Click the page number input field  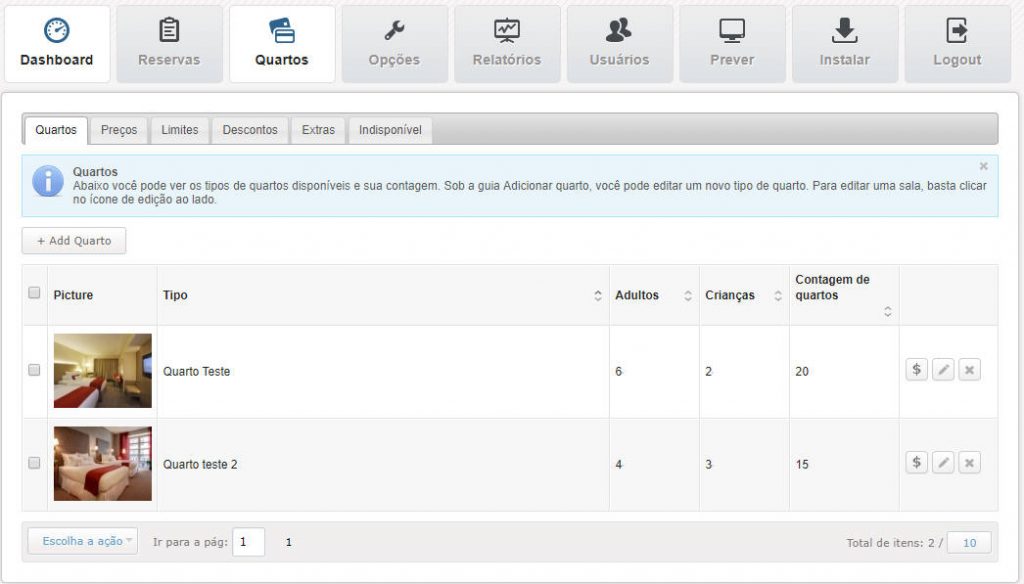coord(248,542)
